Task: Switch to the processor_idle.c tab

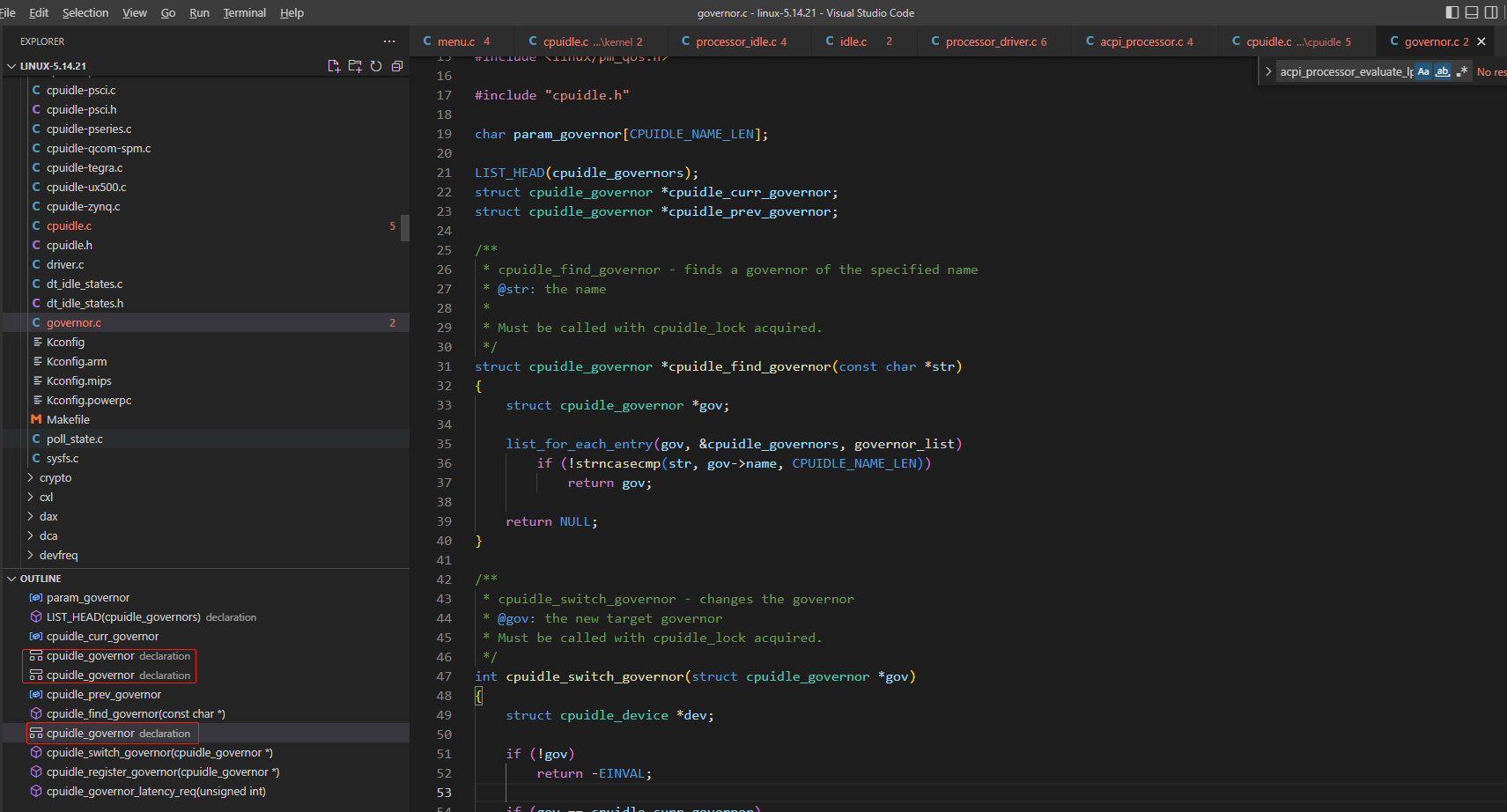Action: (738, 41)
